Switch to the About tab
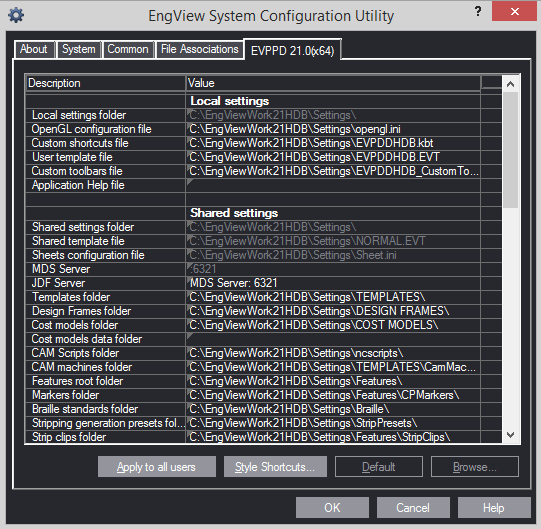The image size is (541, 529). point(34,49)
